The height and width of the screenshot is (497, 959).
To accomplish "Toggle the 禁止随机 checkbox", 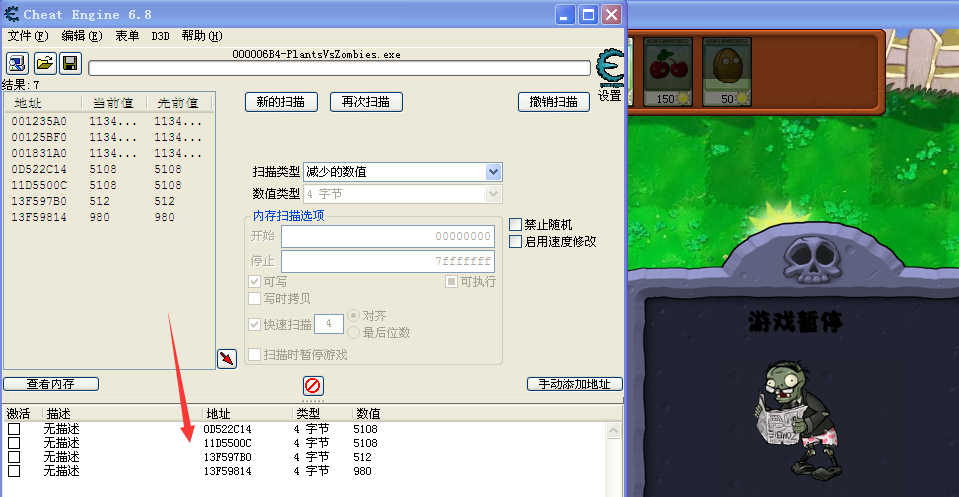I will (x=516, y=224).
